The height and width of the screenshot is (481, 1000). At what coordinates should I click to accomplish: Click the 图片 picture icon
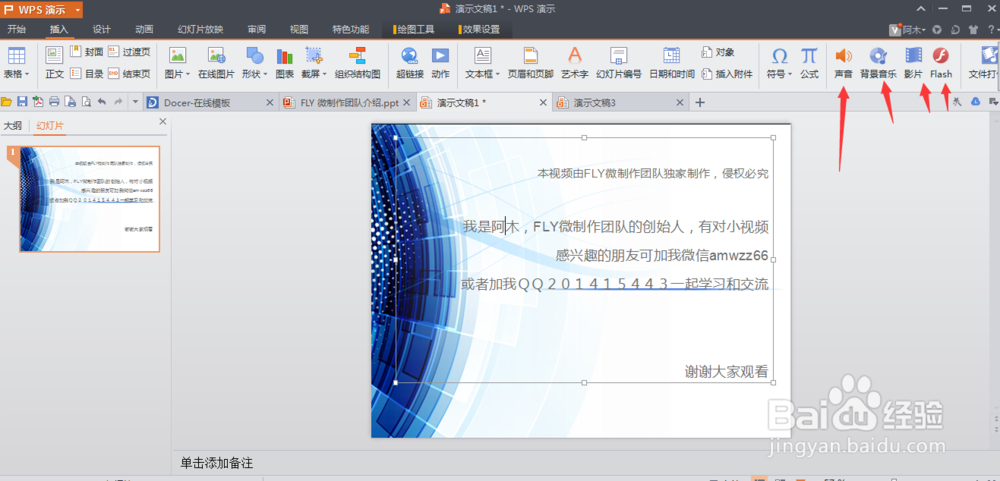coord(177,56)
